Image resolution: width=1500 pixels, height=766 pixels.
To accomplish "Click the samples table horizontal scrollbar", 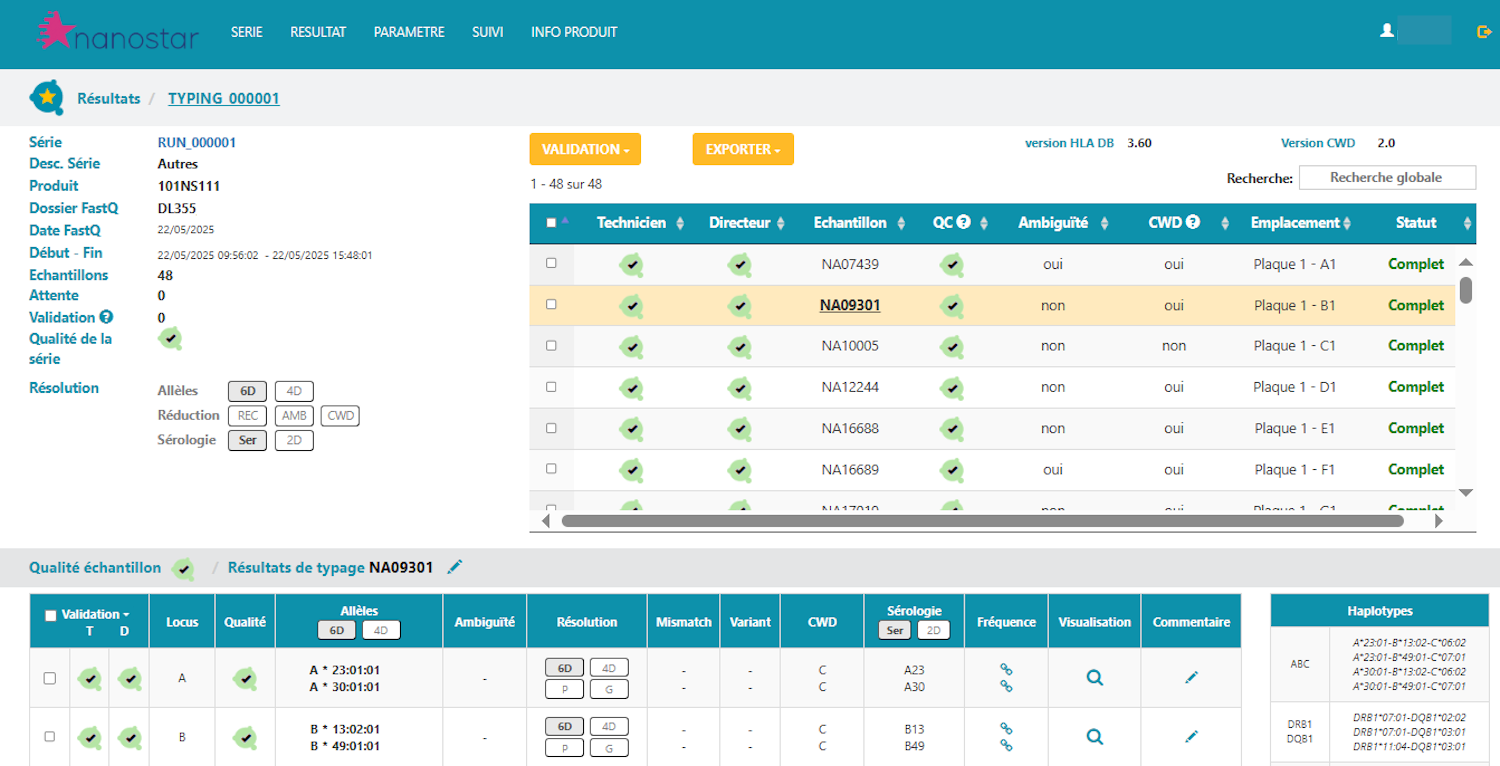I will click(983, 520).
